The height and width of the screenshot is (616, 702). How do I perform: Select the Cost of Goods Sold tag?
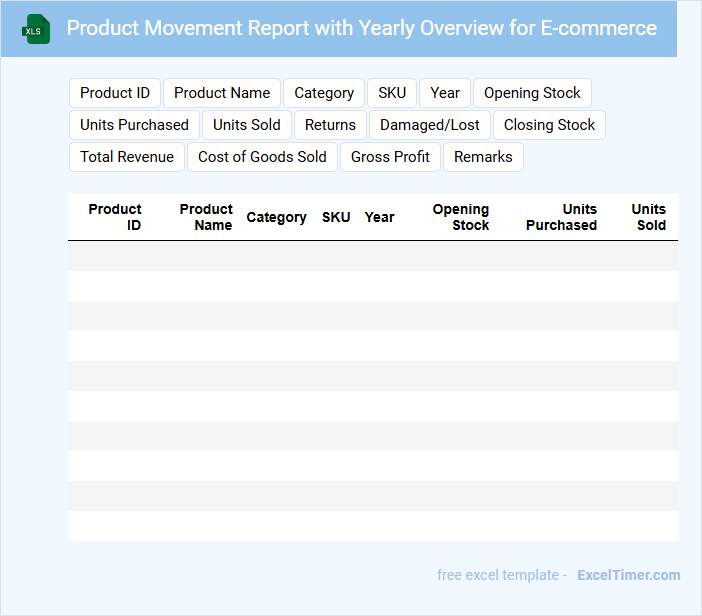pyautogui.click(x=262, y=157)
